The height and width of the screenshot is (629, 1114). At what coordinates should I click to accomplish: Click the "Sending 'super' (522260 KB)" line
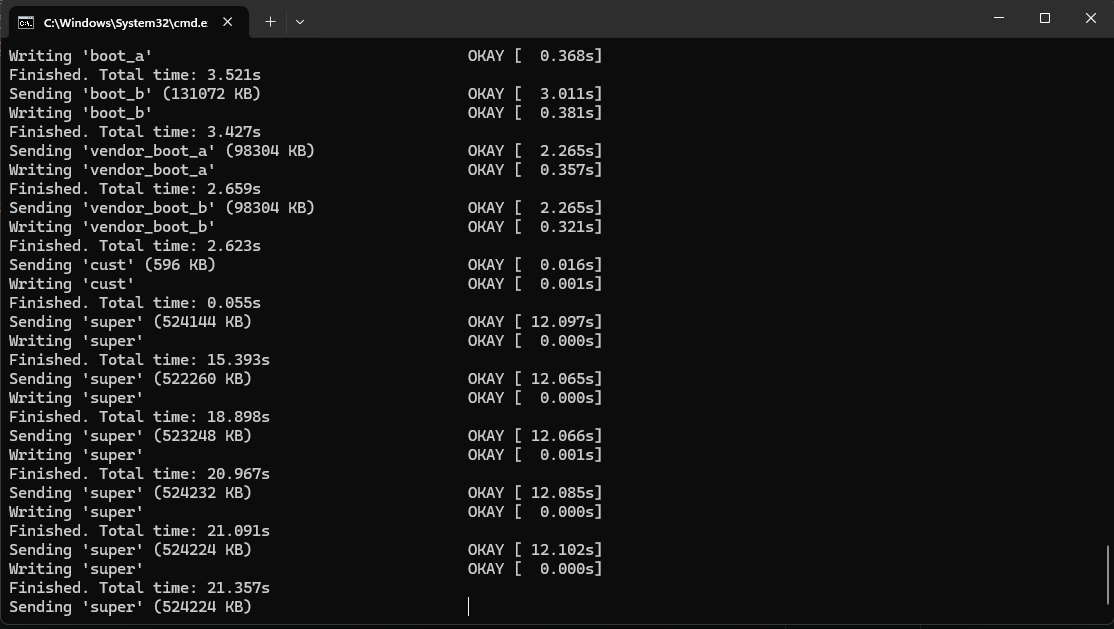pyautogui.click(x=130, y=379)
